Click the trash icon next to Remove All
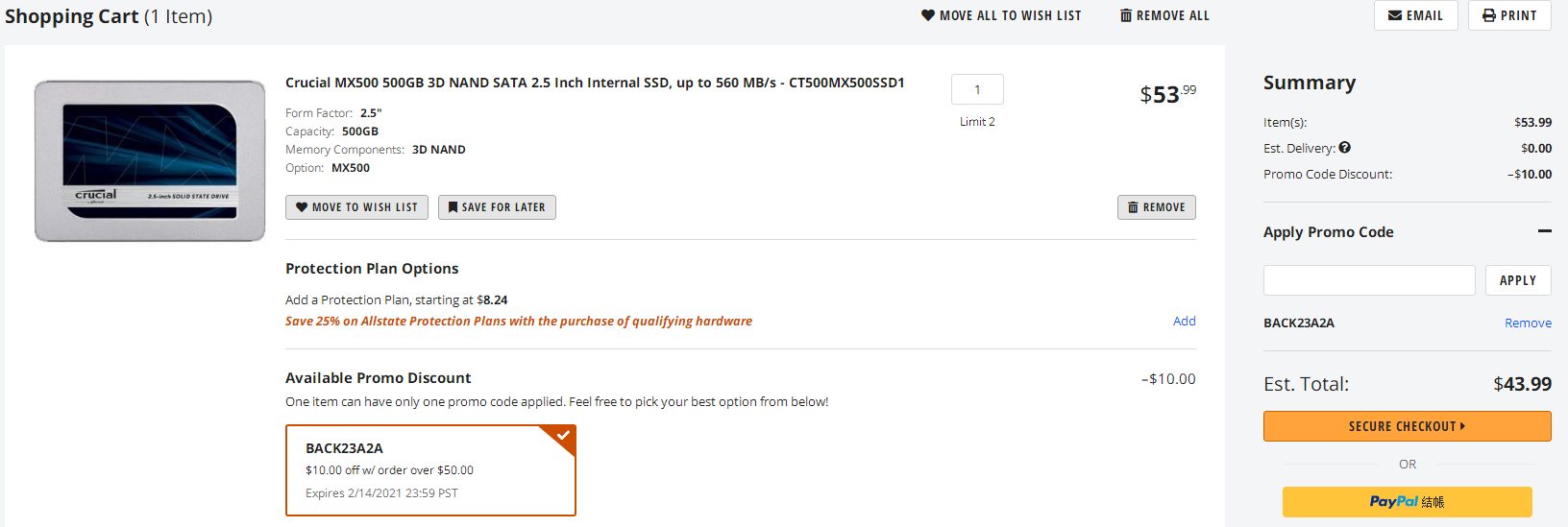Viewport: 1568px width, 527px height. (1126, 15)
